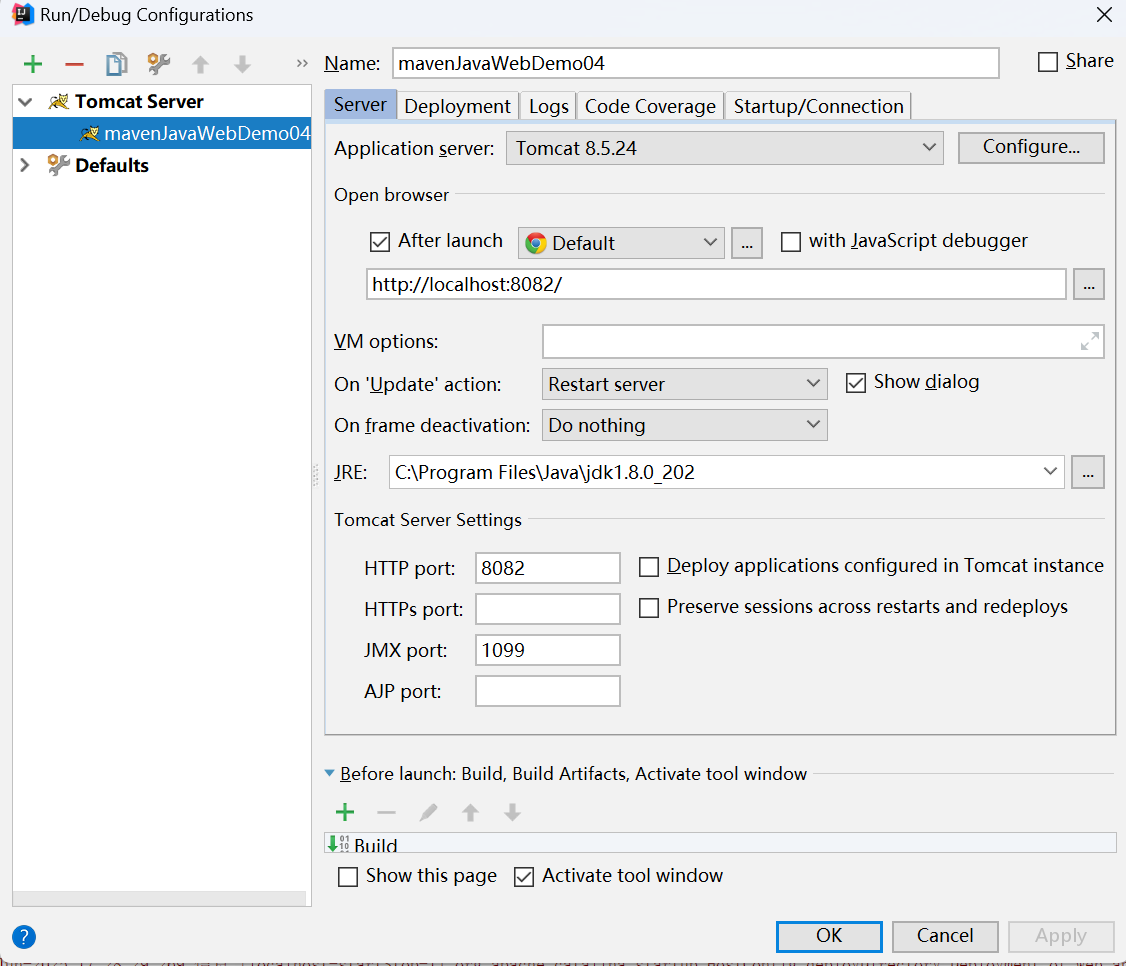1126x966 pixels.
Task: Select mavenJavaWebDemo04 in the configuration tree
Action: pyautogui.click(x=162, y=134)
